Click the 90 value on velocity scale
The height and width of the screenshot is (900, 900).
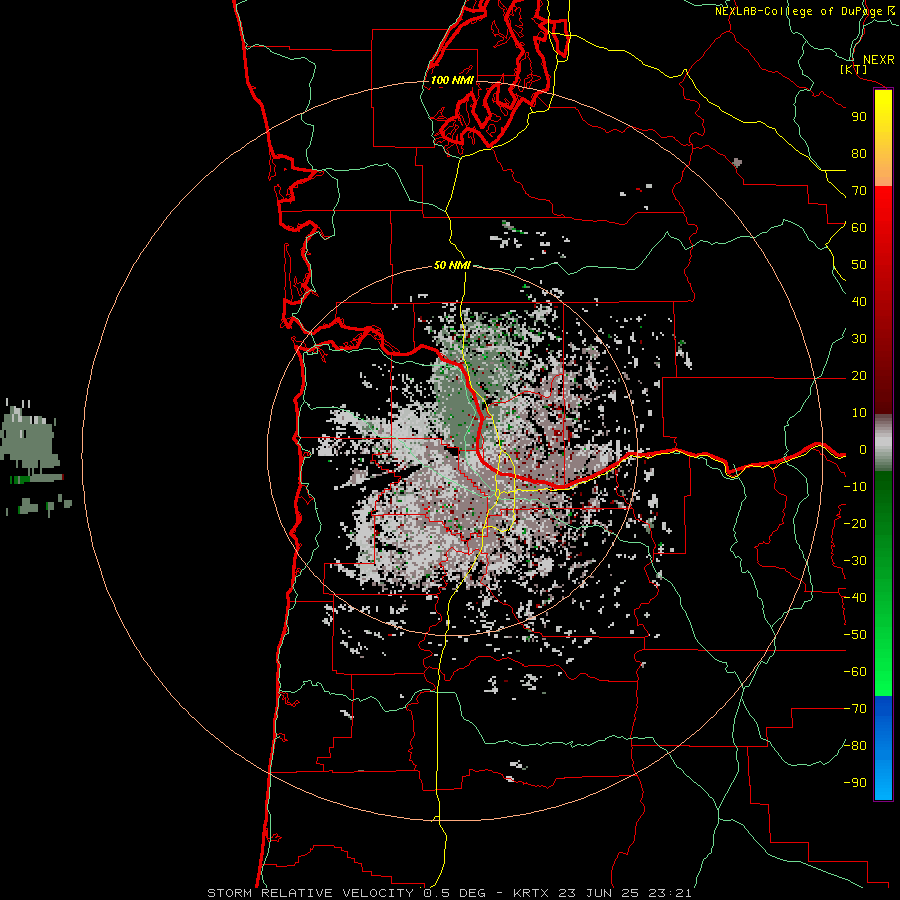pos(859,117)
